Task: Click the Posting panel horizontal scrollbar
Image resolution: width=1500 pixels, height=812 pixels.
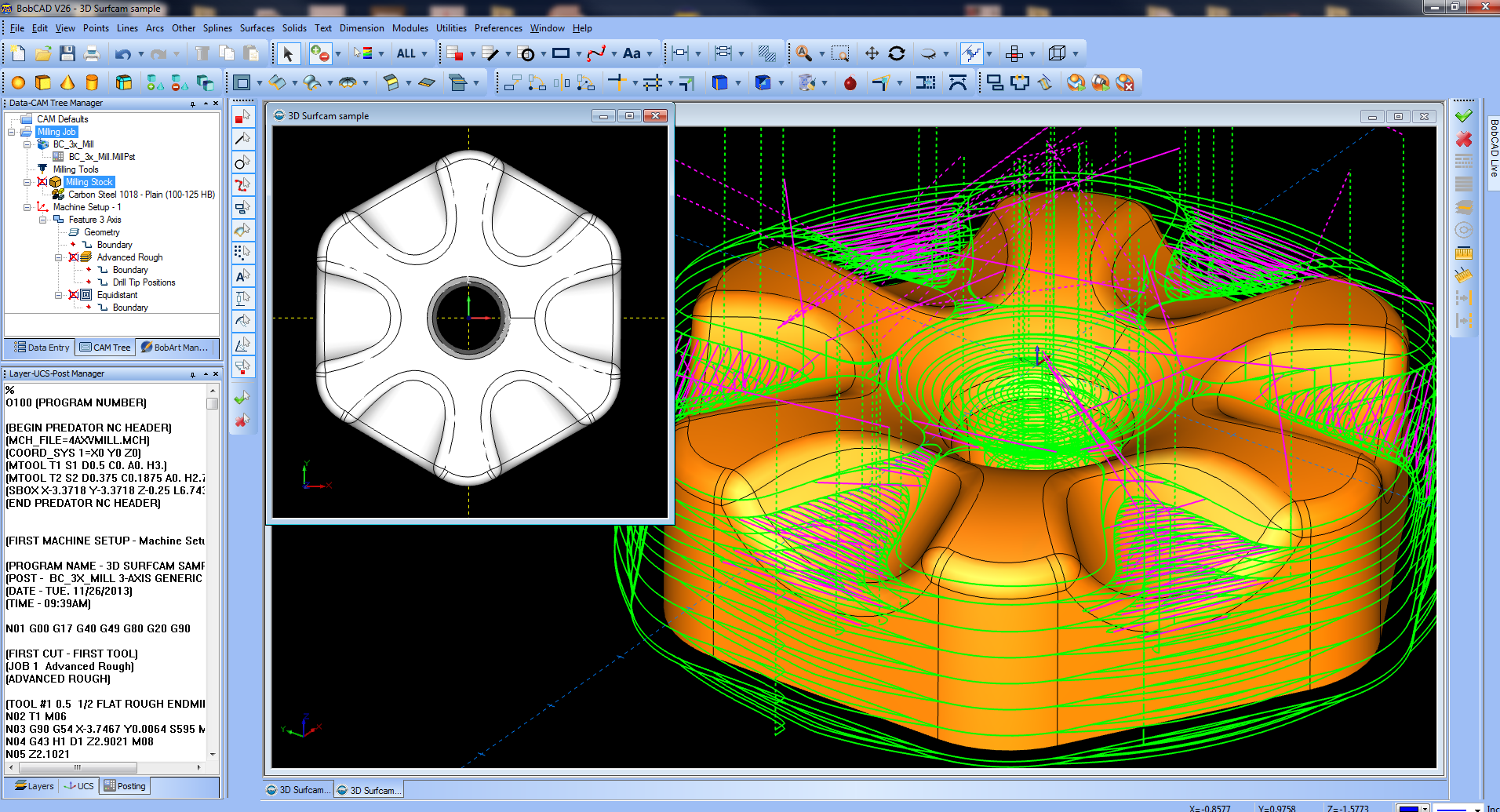Action: pyautogui.click(x=77, y=767)
